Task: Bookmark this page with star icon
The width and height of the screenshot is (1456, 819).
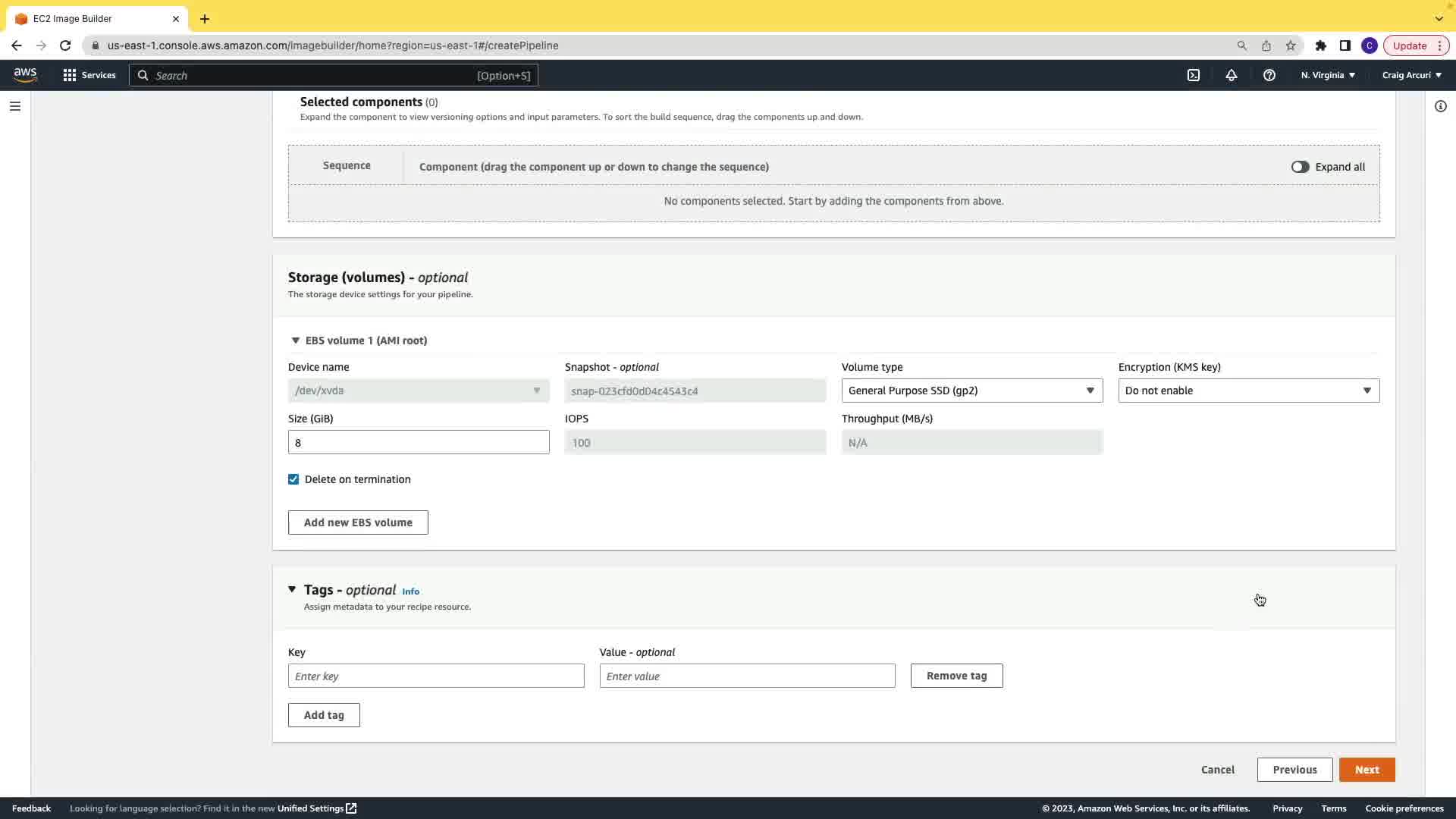Action: pyautogui.click(x=1291, y=45)
